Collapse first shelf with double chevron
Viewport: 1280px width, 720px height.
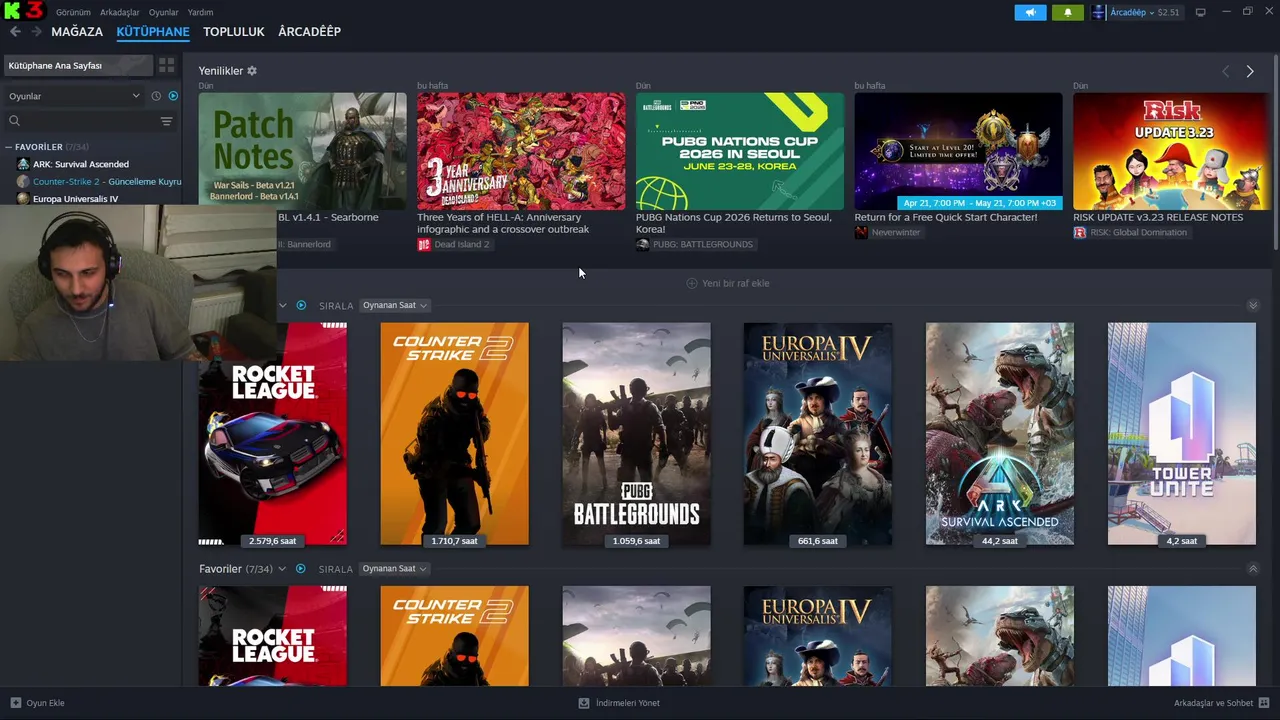tap(1253, 305)
